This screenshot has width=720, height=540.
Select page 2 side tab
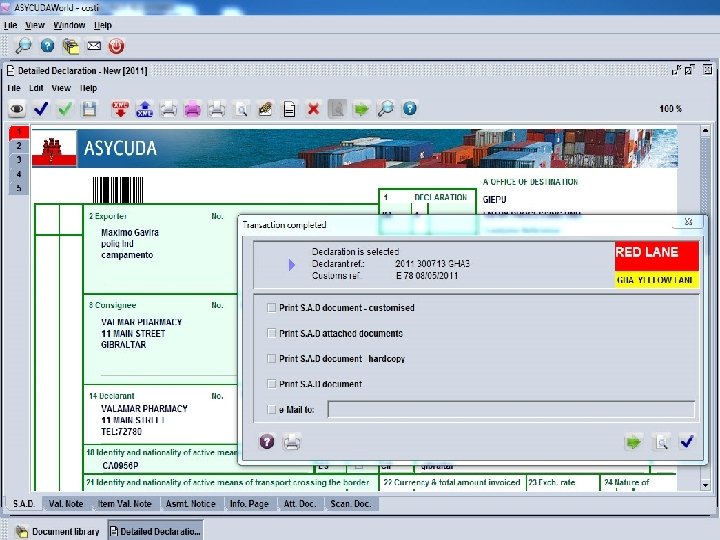[19, 146]
